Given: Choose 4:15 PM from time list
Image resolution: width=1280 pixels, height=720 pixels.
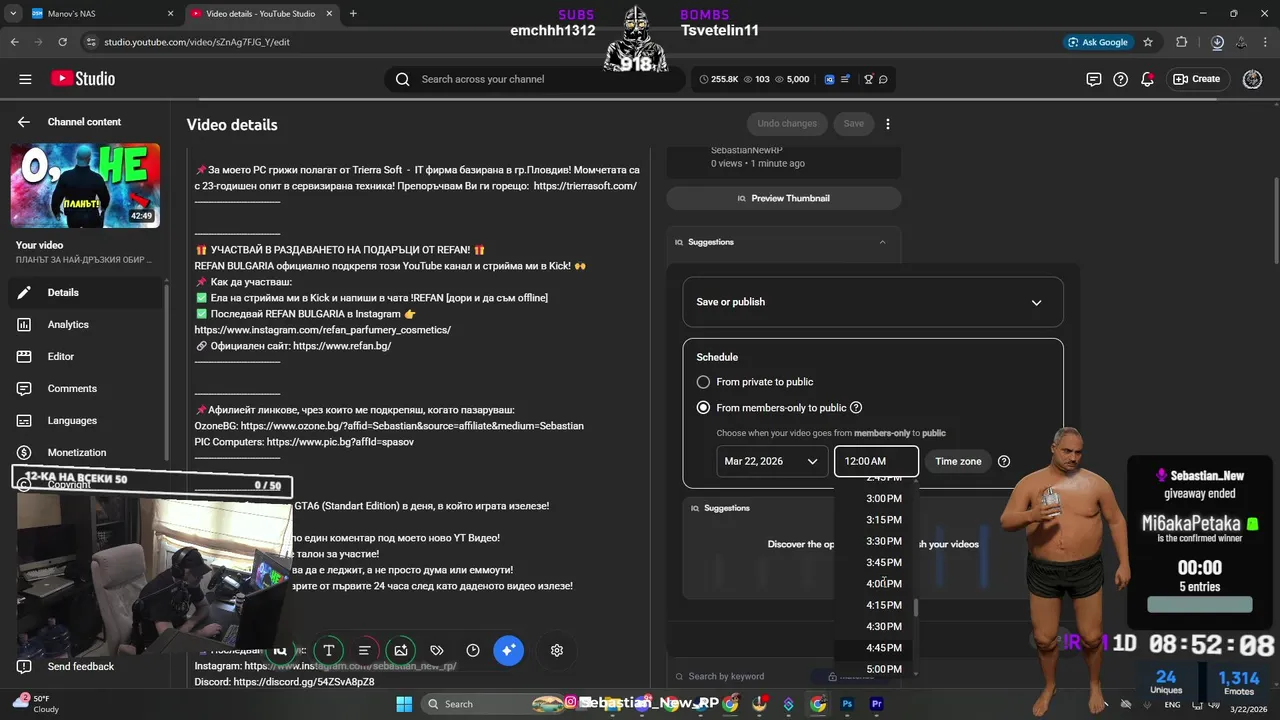Looking at the screenshot, I should (884, 605).
